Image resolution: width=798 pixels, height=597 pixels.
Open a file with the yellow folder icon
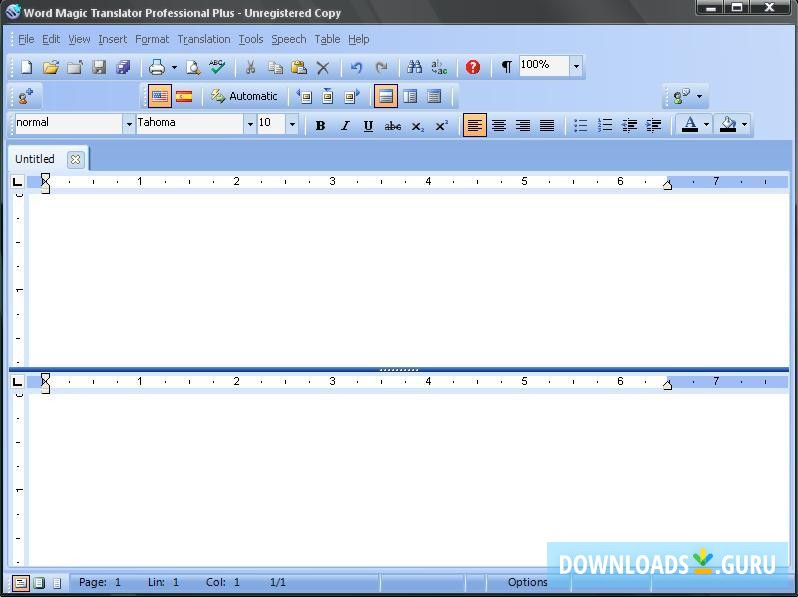(x=50, y=67)
